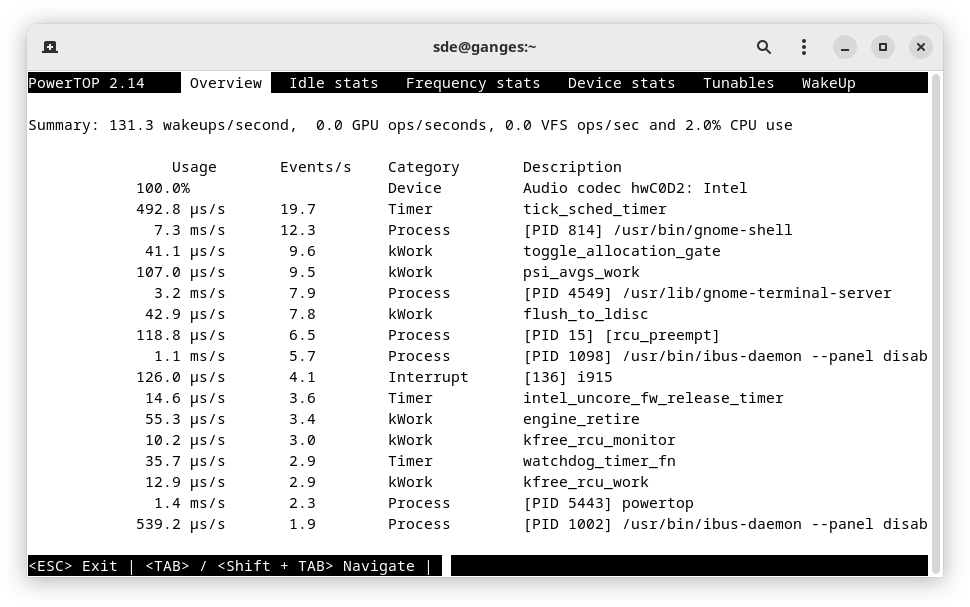
Task: Click the 100.0% usage value
Action: (x=163, y=188)
